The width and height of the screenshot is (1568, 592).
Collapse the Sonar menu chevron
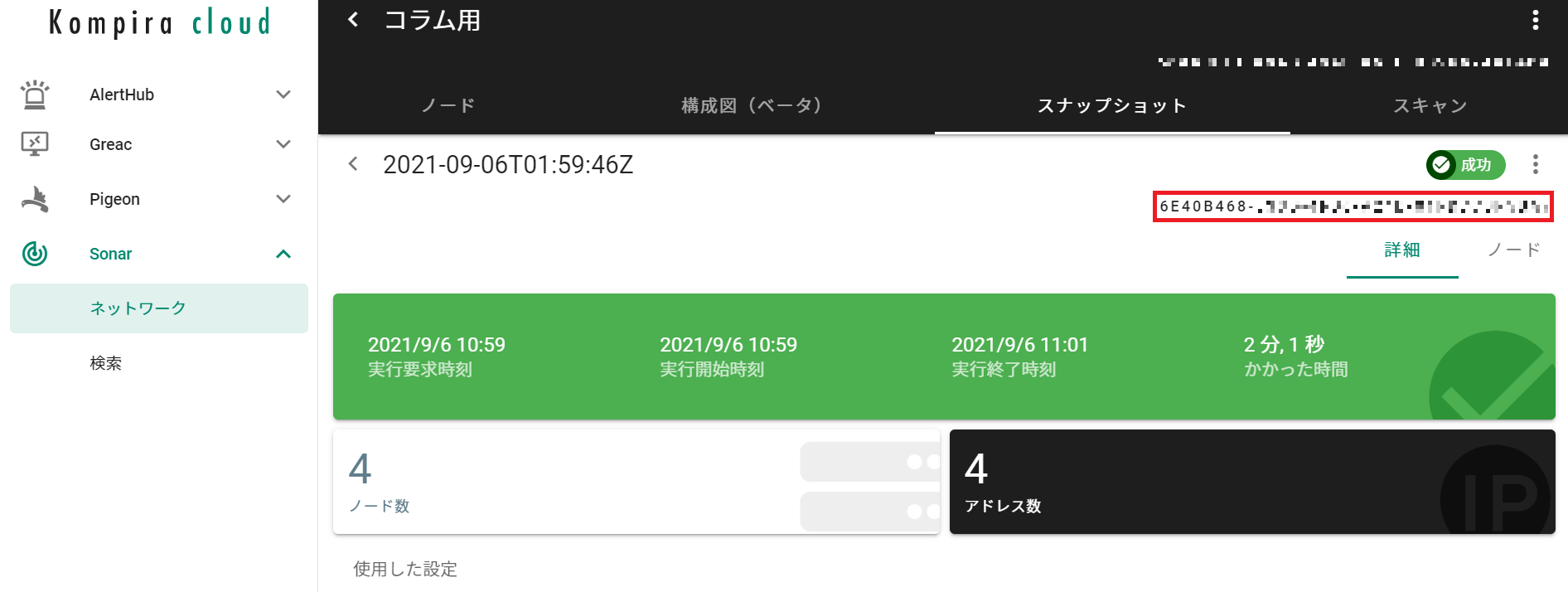coord(283,254)
